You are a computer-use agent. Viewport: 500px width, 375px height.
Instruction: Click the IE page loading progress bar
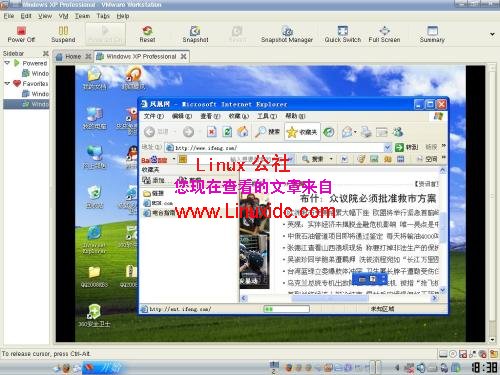pyautogui.click(x=286, y=309)
